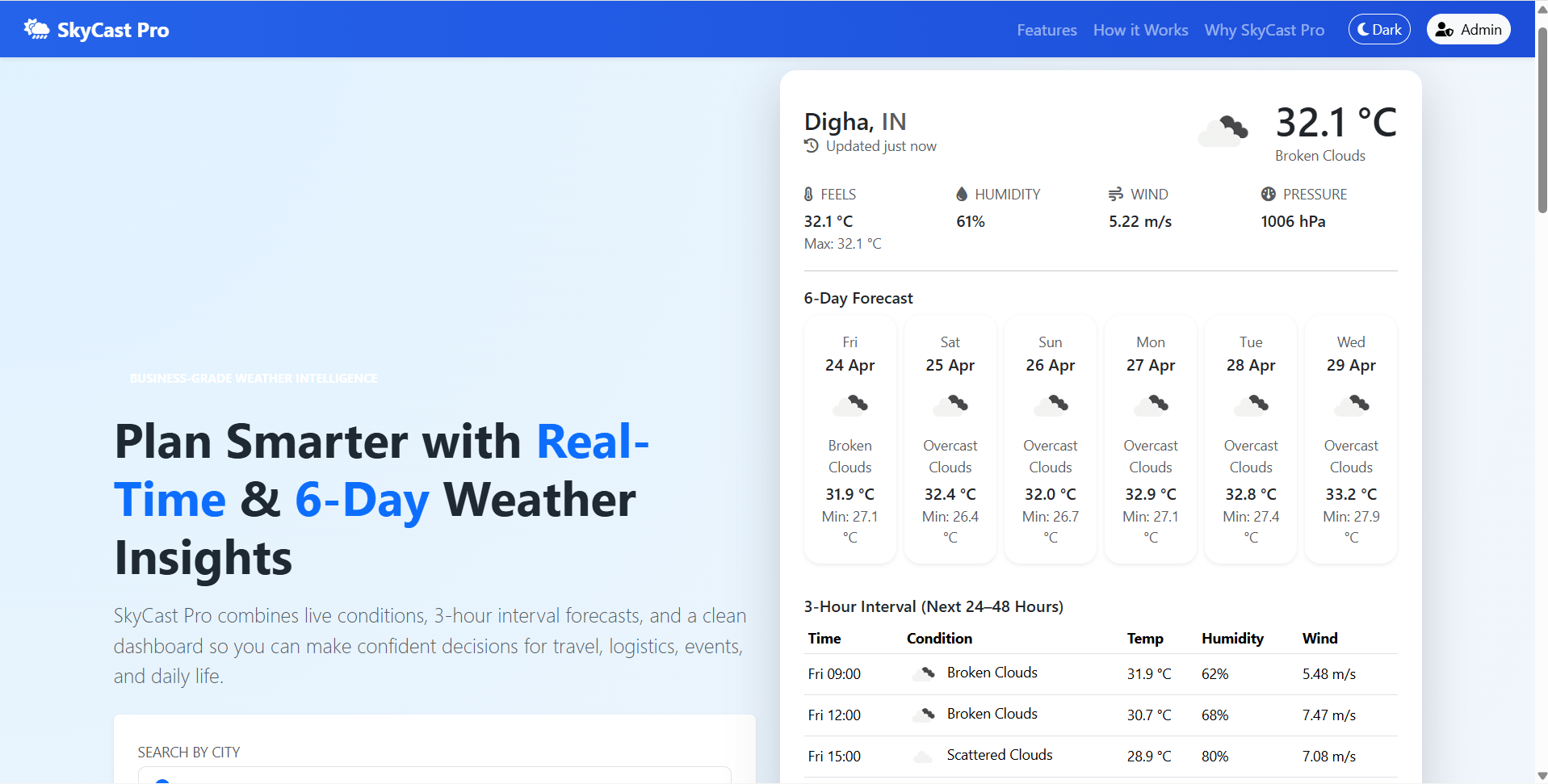
Task: Open the Why SkyCast Pro link
Action: [1264, 30]
